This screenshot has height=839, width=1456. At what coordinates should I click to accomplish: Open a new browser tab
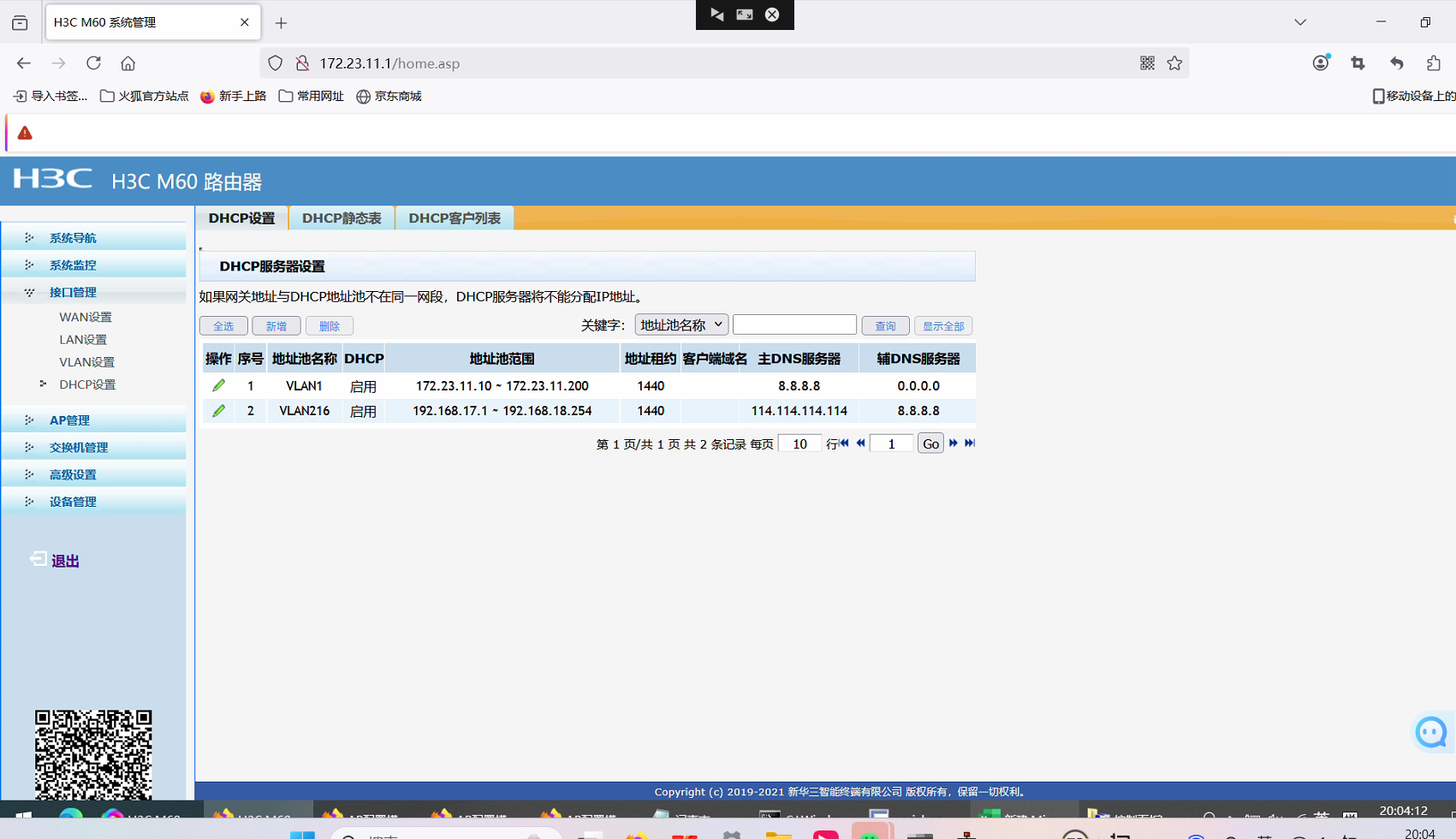pyautogui.click(x=282, y=23)
